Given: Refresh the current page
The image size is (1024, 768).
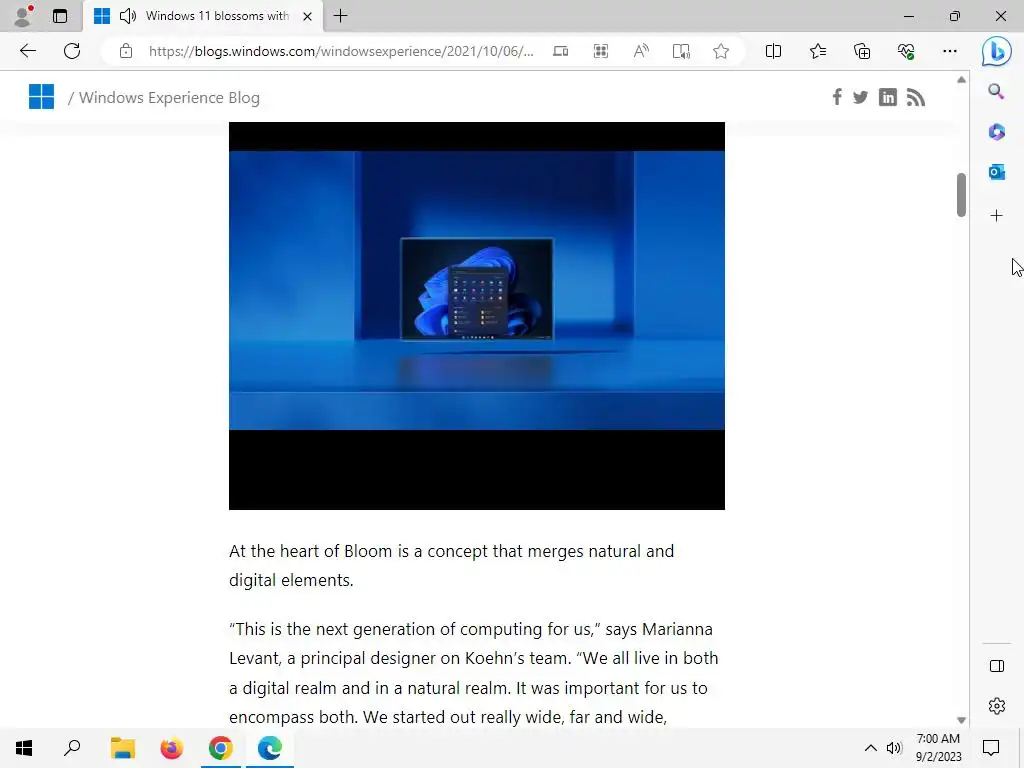Looking at the screenshot, I should point(72,51).
